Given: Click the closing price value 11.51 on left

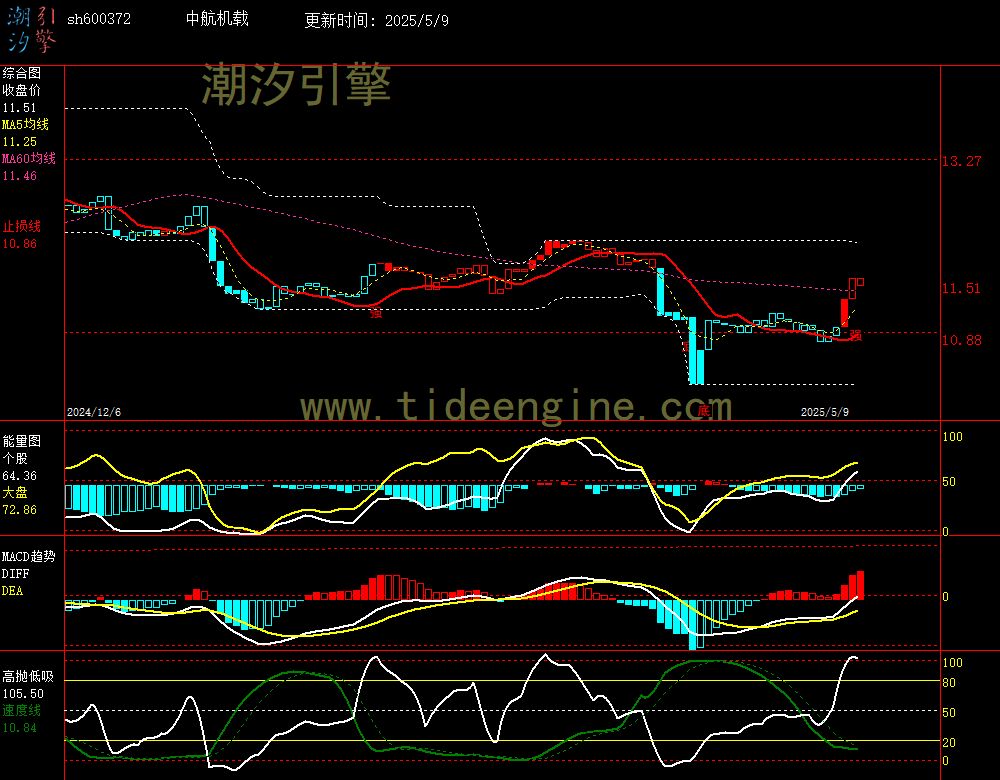Looking at the screenshot, I should [x=19, y=108].
